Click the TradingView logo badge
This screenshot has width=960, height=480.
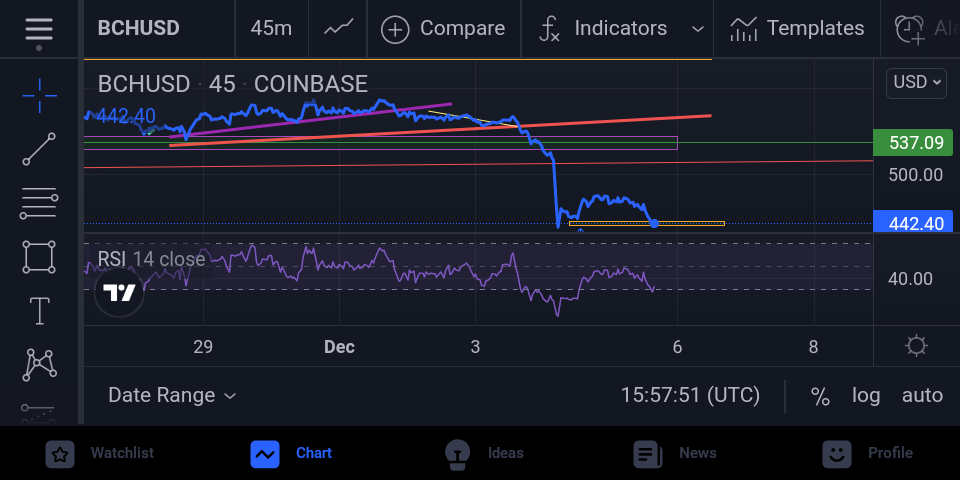pyautogui.click(x=119, y=293)
